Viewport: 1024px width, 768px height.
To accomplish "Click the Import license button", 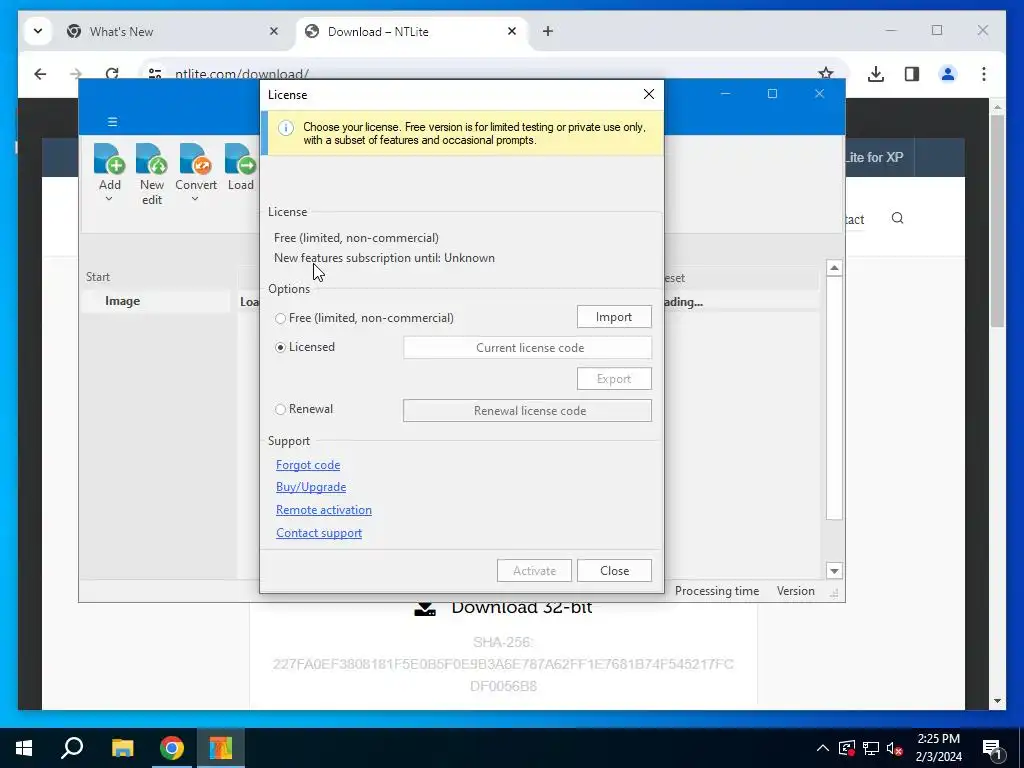I will click(x=614, y=317).
